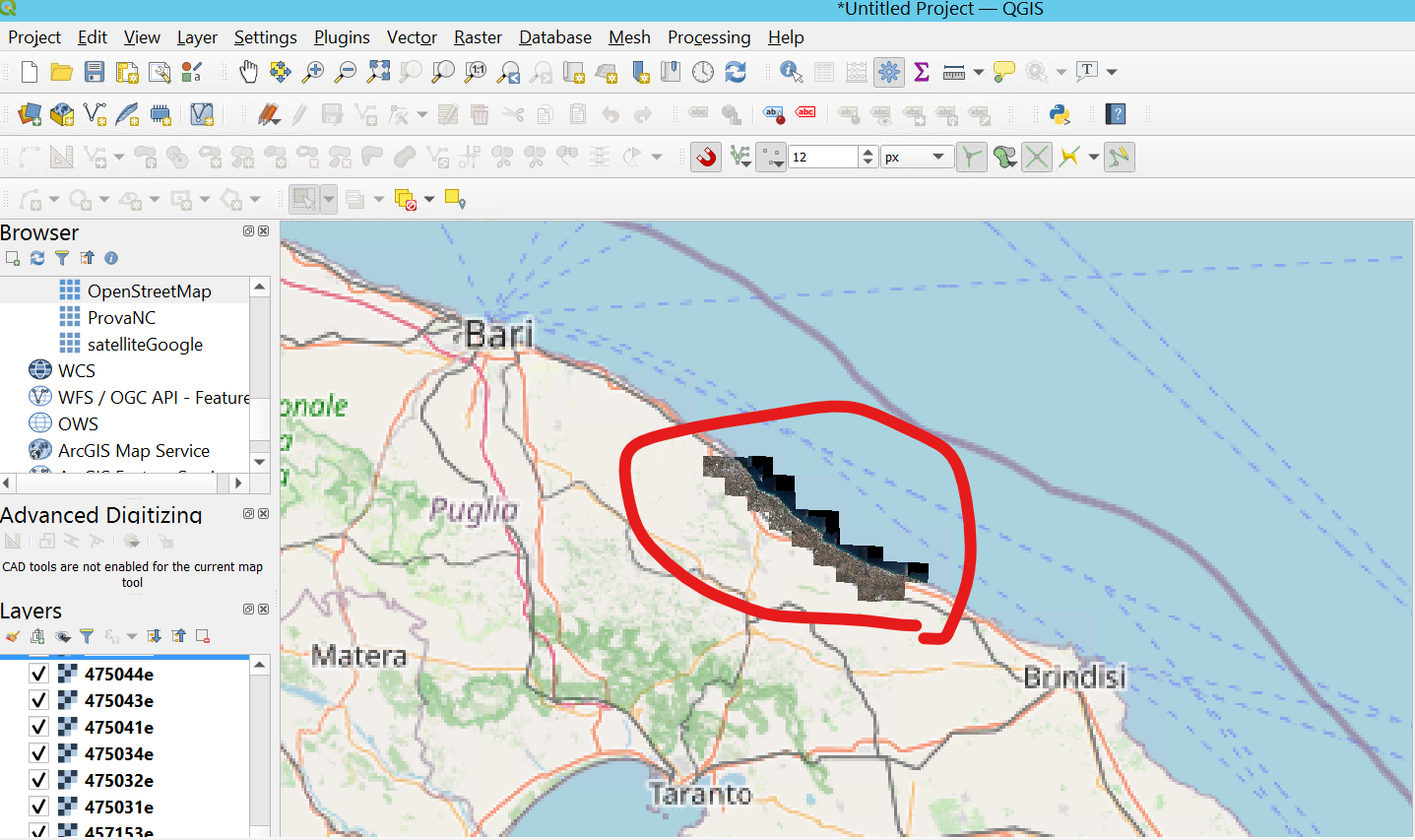Close the Browser panel
Screen dimensions: 1415x840
pos(264,231)
